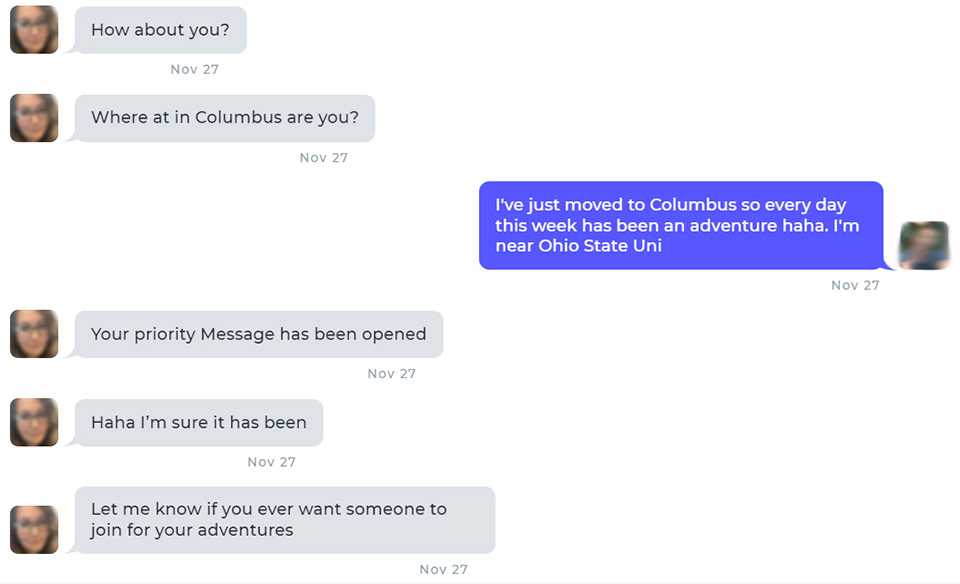
Task: Click the "Let me know if you ever want someone" message
Action: tap(284, 519)
